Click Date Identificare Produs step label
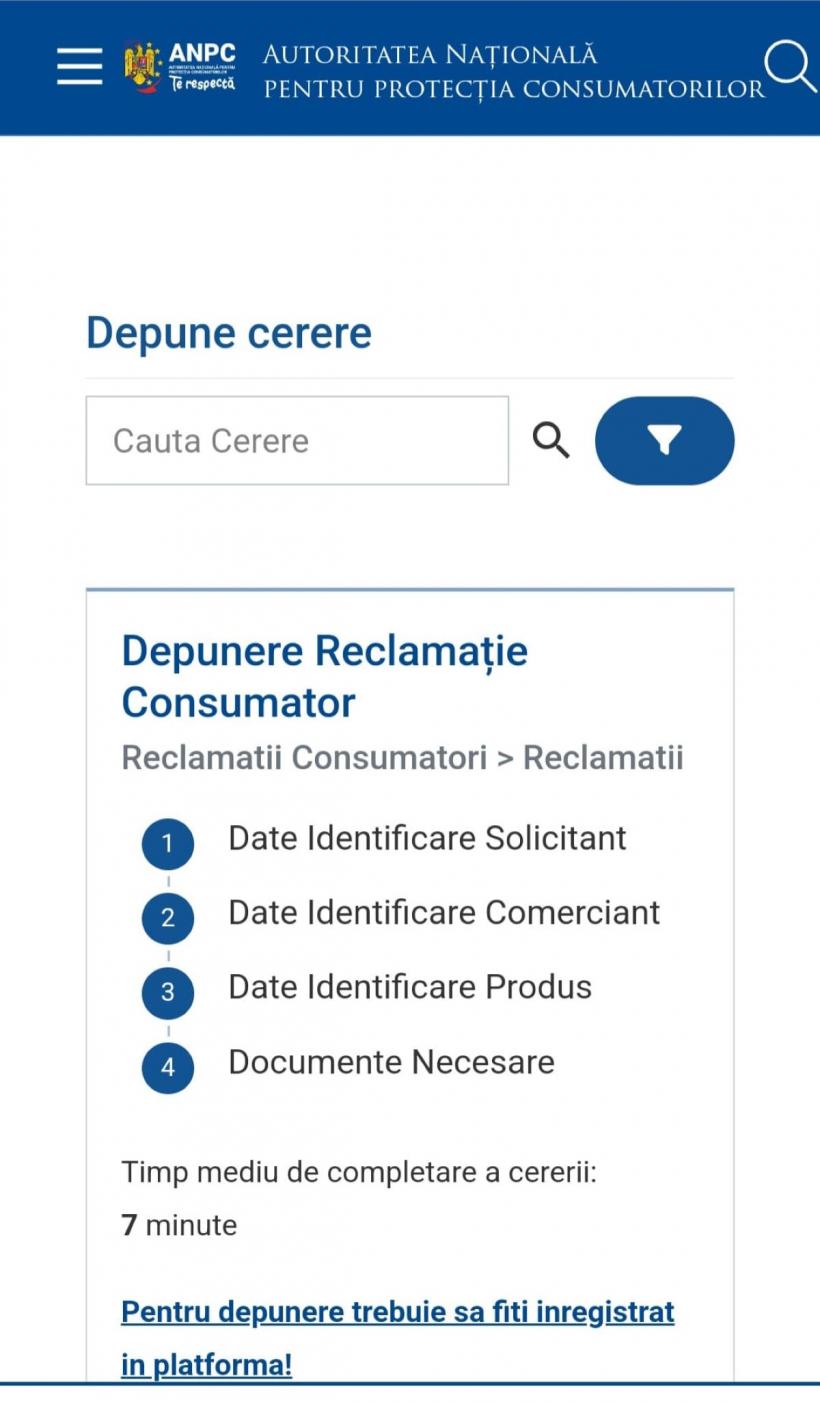 click(x=410, y=987)
